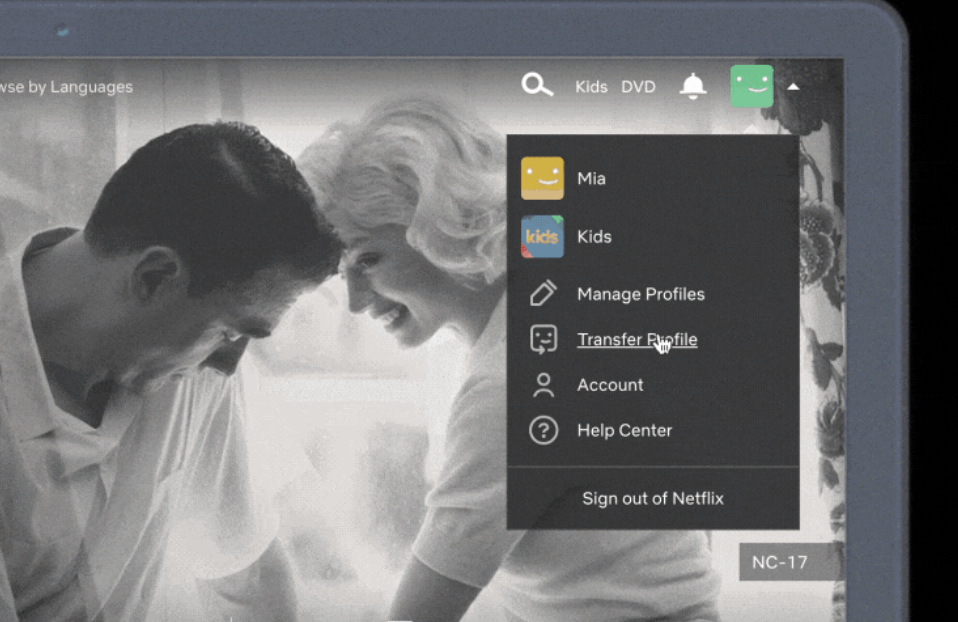
Task: Select Mia's yellow avatar
Action: pyautogui.click(x=543, y=178)
